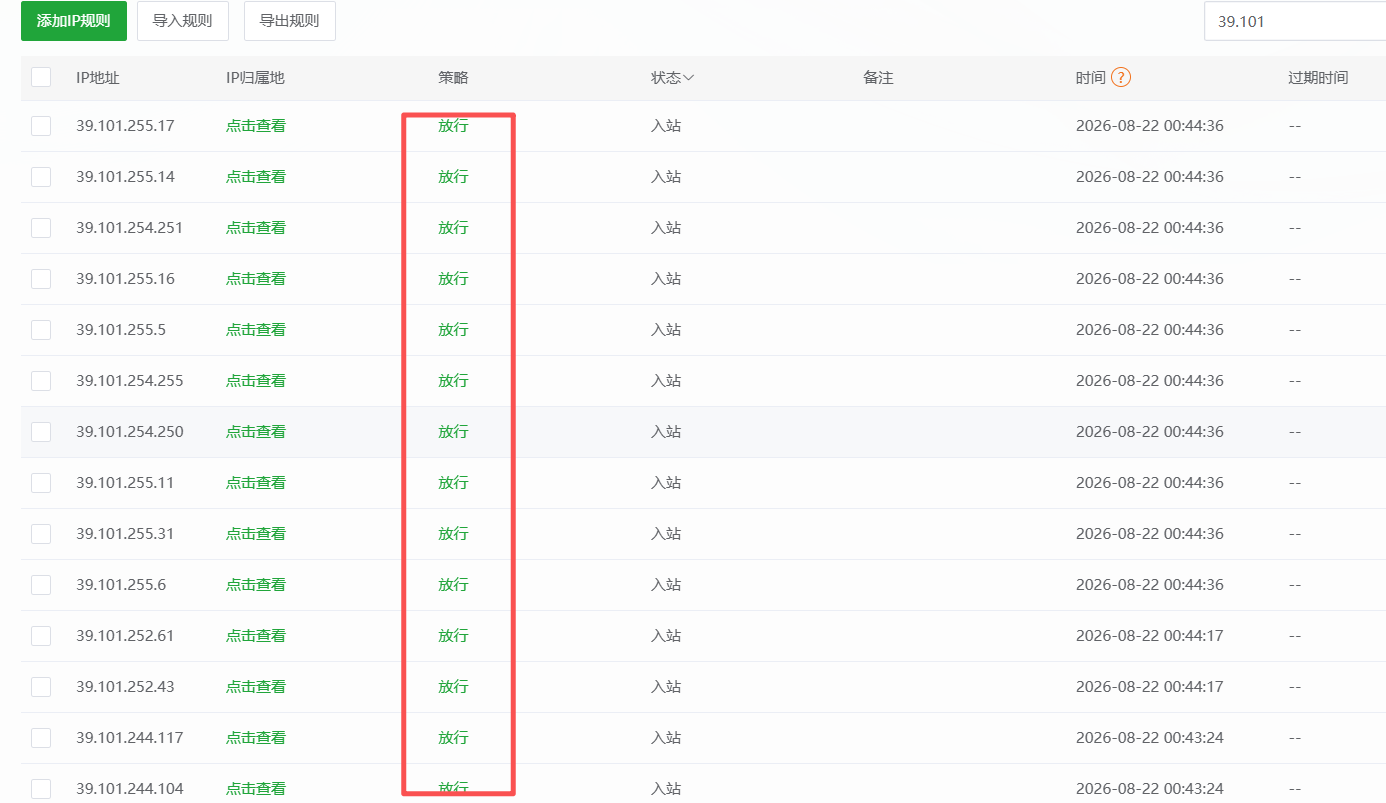The image size is (1386, 803).
Task: Click 点击查看 for 39.101.252.43
Action: coord(256,687)
